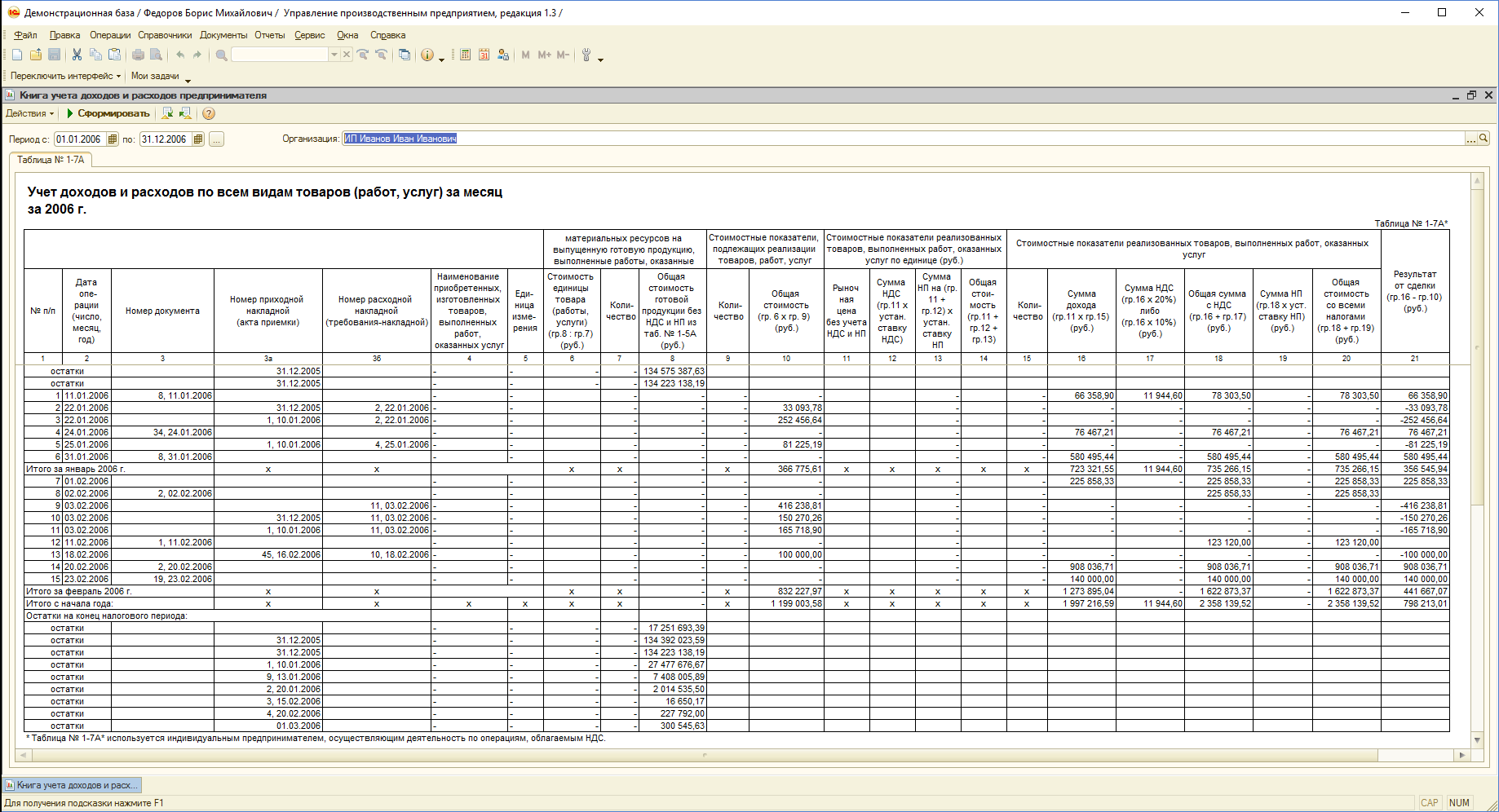The height and width of the screenshot is (812, 1499).
Task: Open the Сервис menu
Action: tap(310, 35)
